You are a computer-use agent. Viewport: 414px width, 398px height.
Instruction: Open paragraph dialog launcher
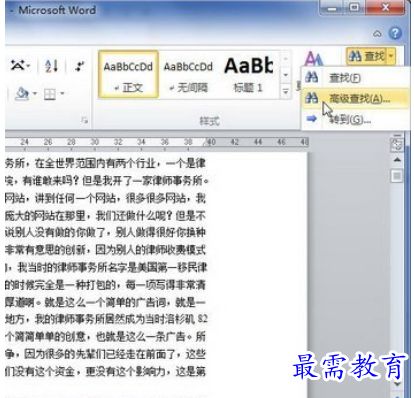tap(85, 120)
